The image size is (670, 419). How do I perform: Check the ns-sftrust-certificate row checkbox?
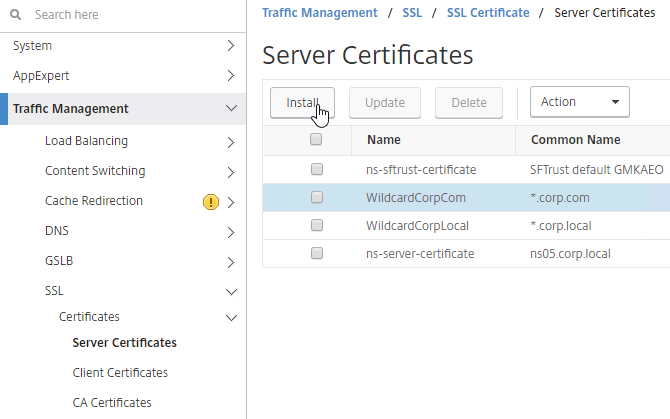[x=317, y=169]
